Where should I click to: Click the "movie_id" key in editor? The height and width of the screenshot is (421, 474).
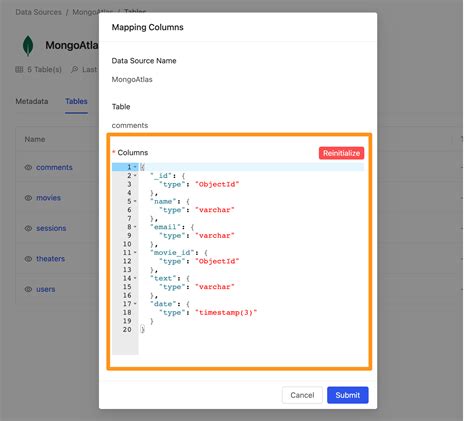click(x=172, y=252)
